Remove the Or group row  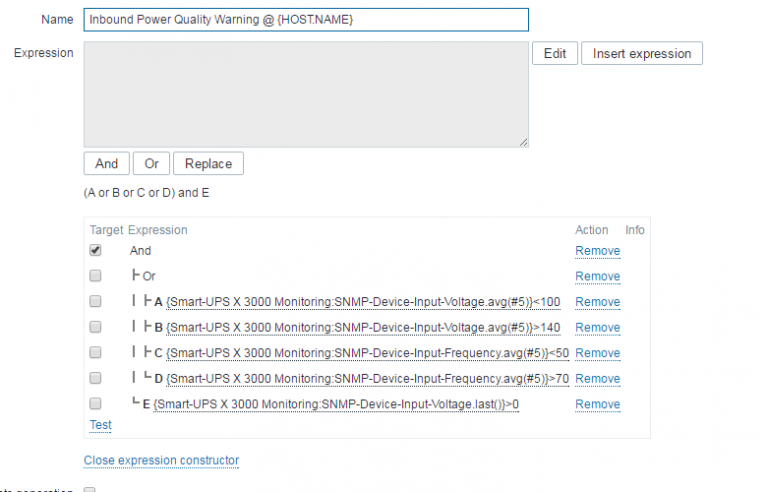[598, 276]
